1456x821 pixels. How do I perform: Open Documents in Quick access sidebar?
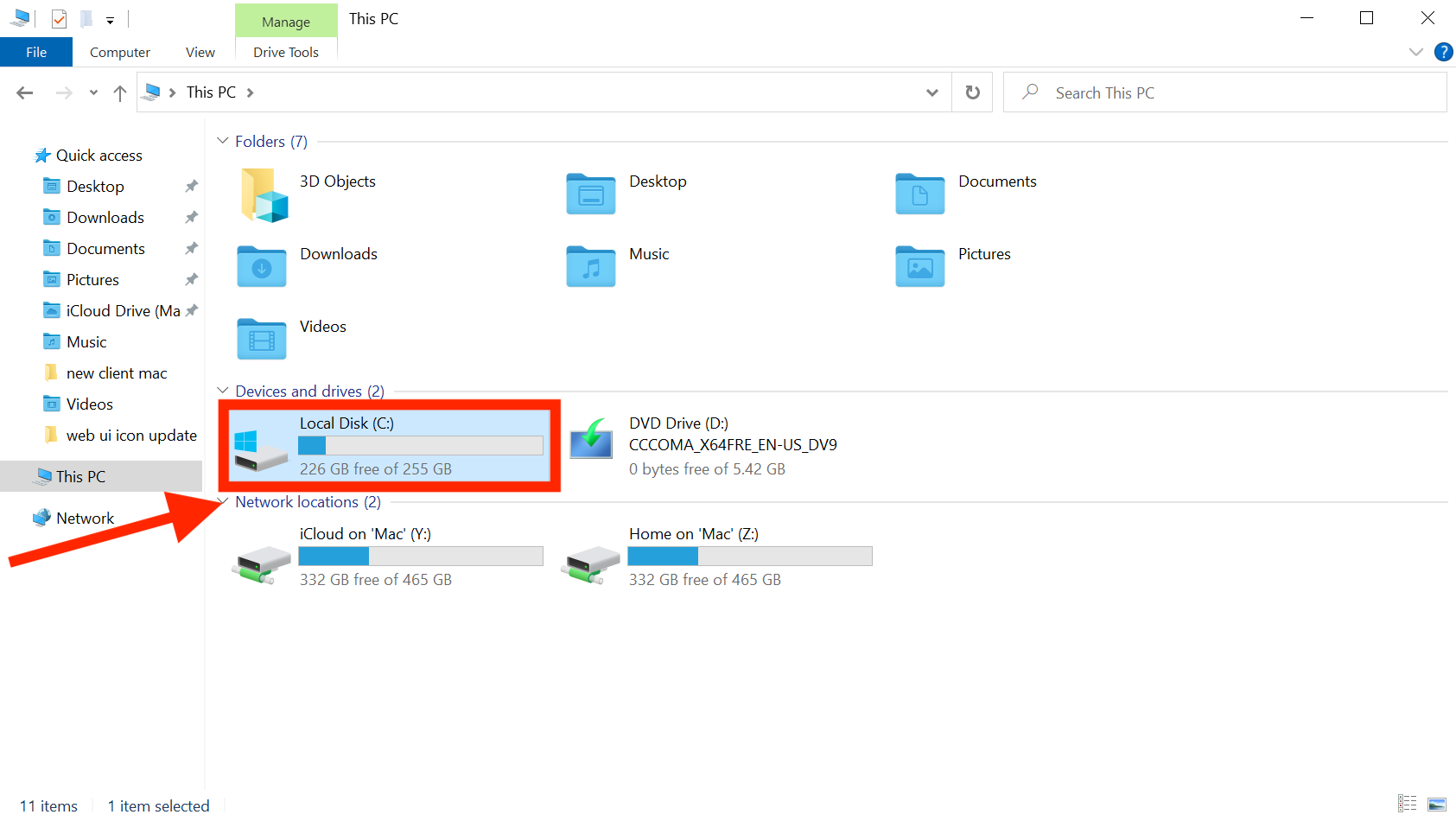[x=105, y=249]
